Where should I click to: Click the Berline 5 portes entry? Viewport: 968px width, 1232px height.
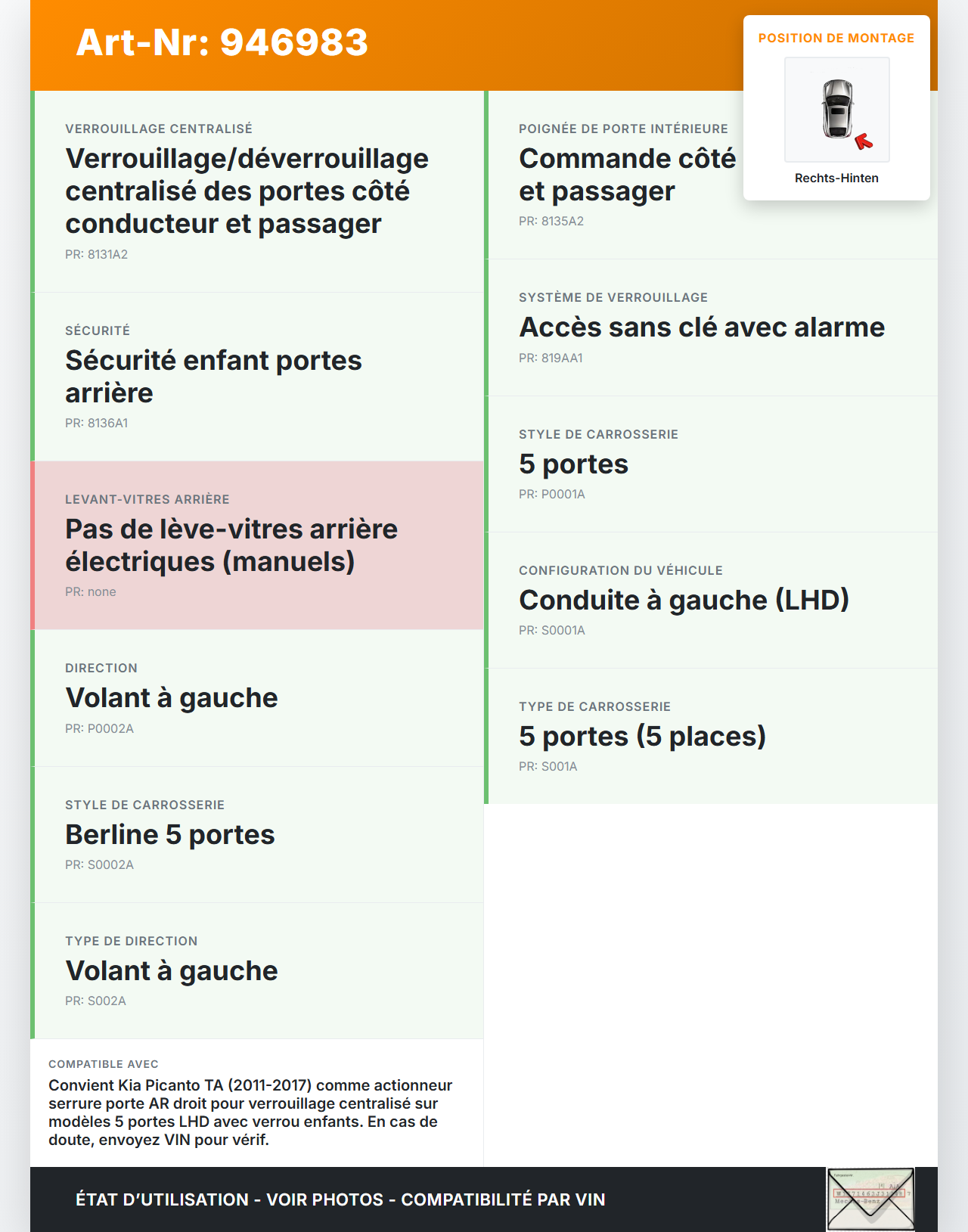170,835
